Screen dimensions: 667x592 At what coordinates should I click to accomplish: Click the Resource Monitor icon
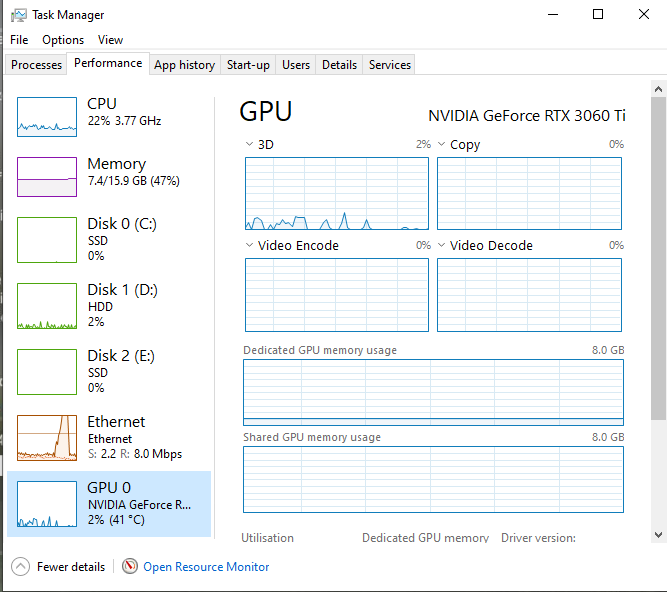(x=130, y=566)
